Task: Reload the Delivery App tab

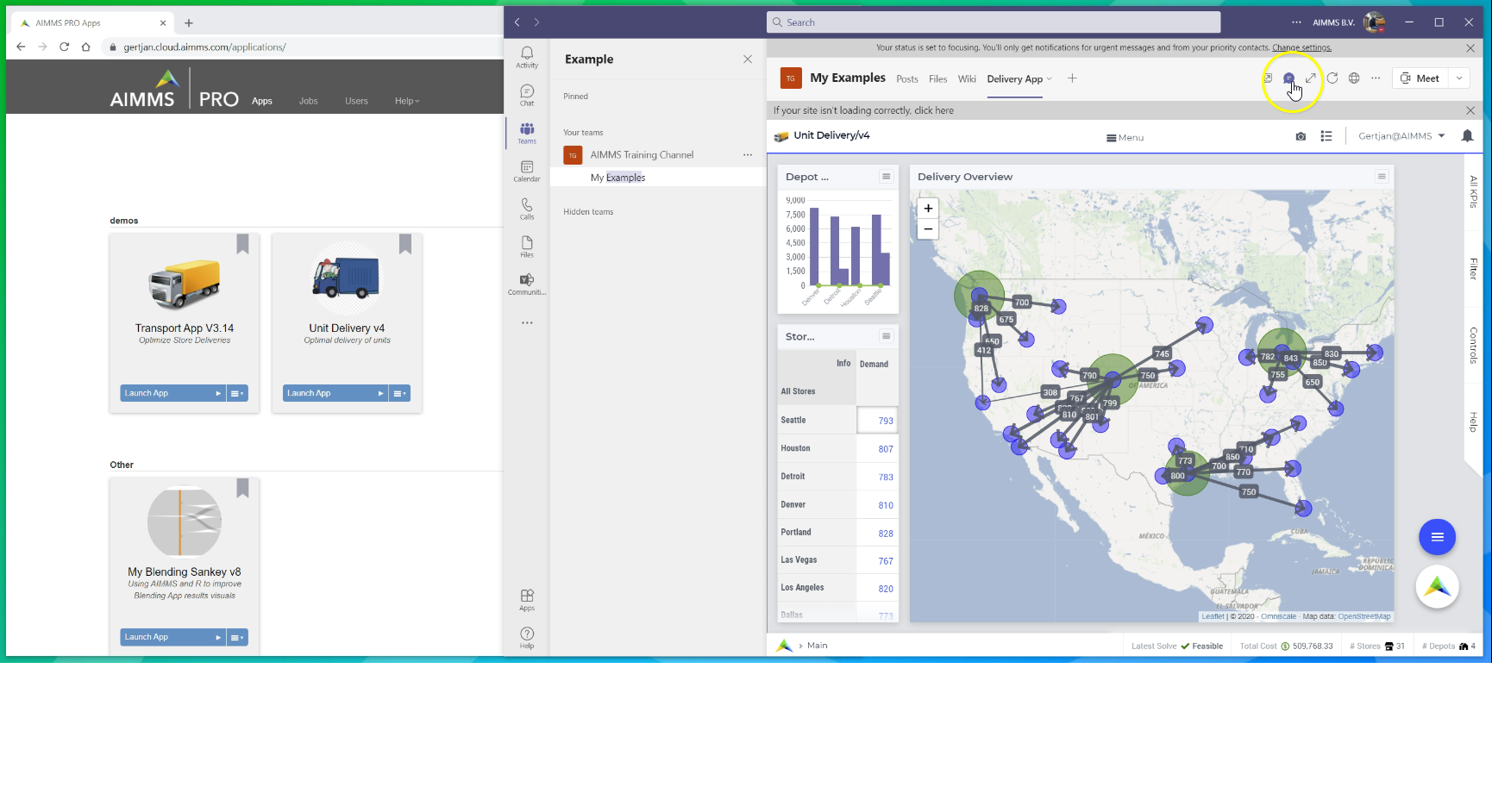Action: (1332, 78)
